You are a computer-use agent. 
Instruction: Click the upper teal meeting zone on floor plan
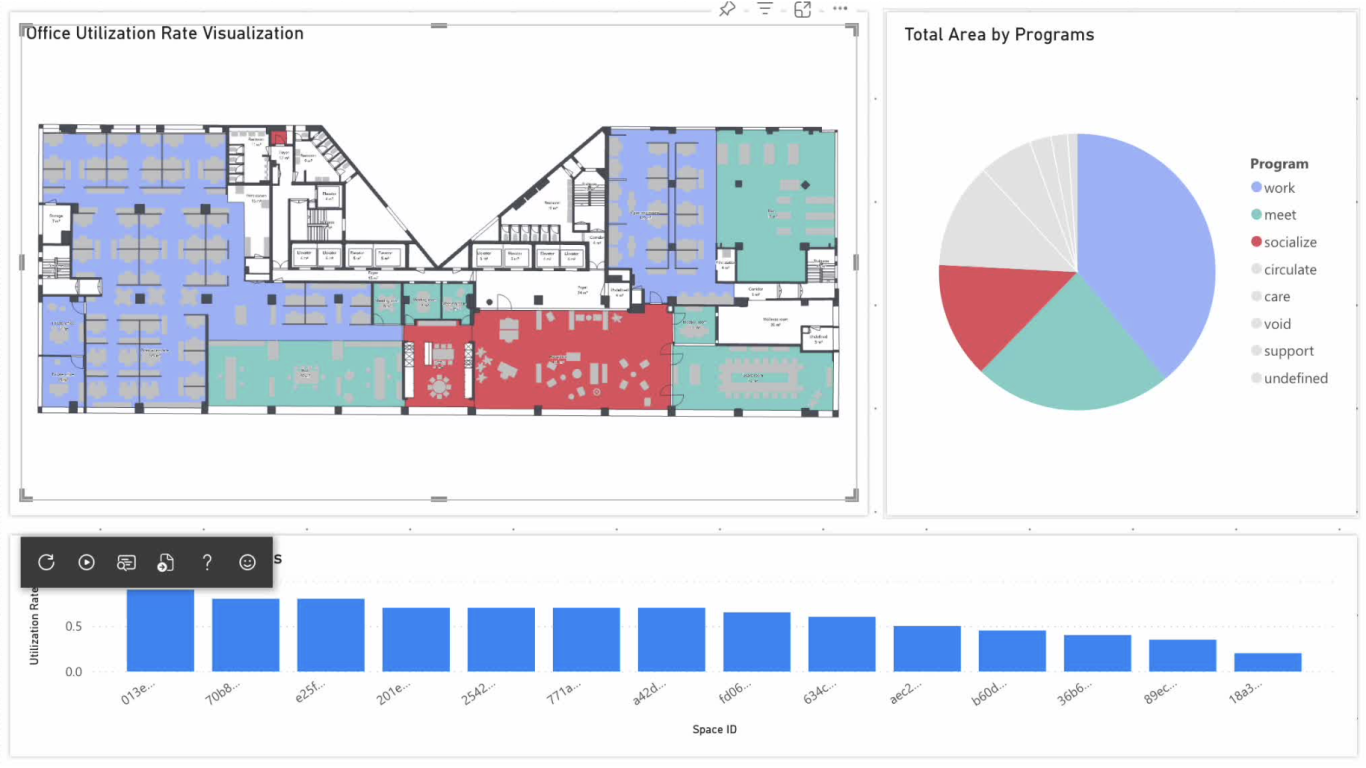(775, 205)
